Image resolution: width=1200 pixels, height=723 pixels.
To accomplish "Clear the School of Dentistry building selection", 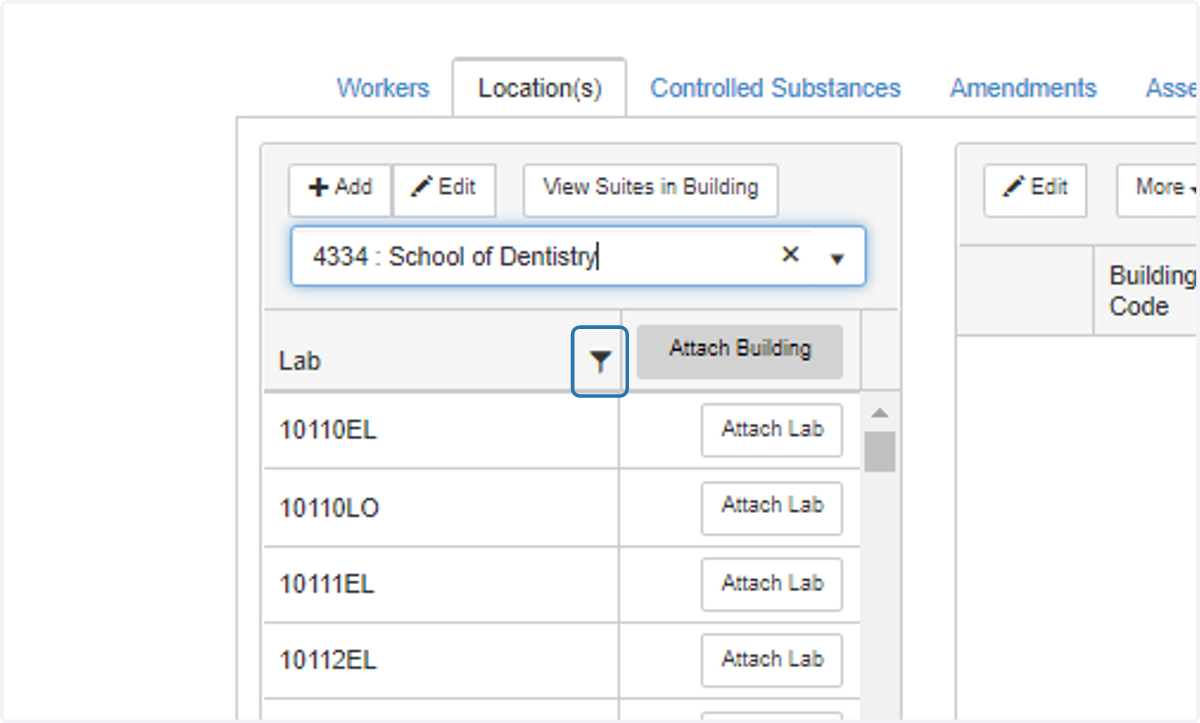I will [x=790, y=256].
